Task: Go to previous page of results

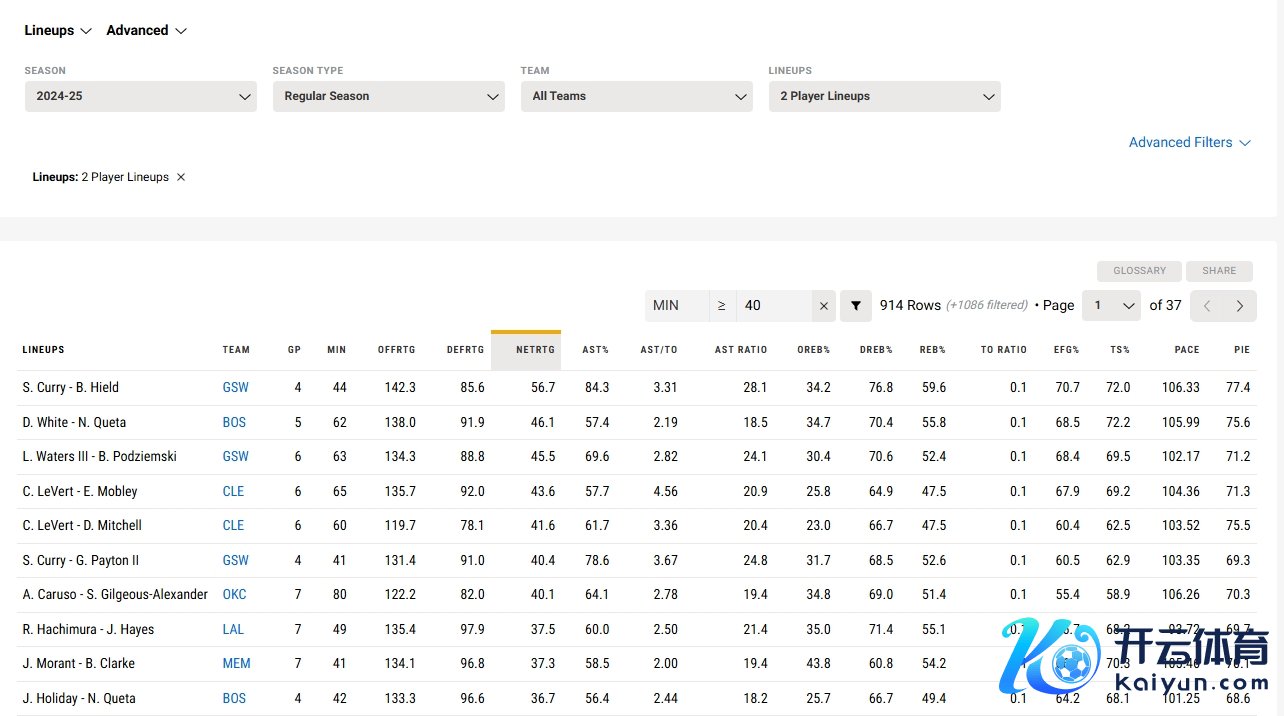Action: [x=1207, y=306]
